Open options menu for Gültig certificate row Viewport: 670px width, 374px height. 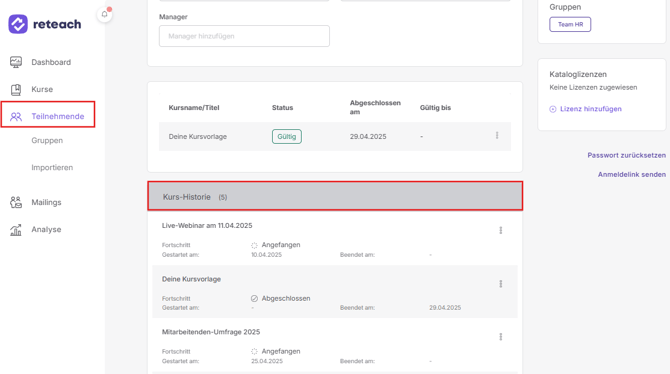497,135
